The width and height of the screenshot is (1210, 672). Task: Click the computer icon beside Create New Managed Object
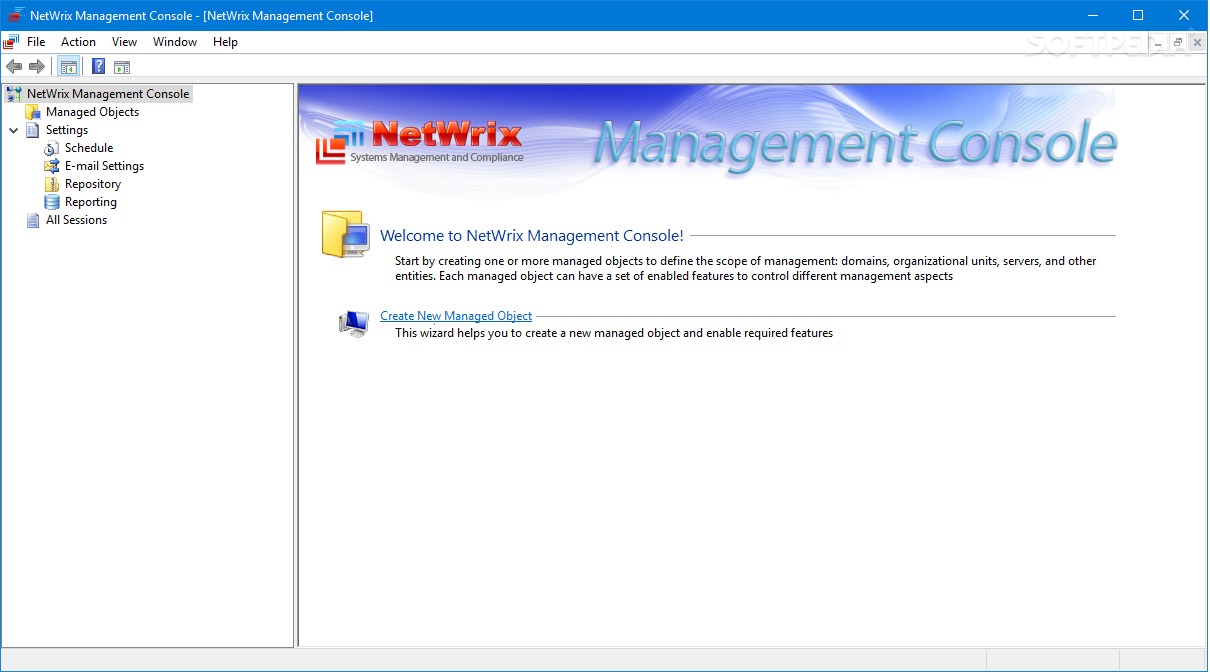pos(354,322)
